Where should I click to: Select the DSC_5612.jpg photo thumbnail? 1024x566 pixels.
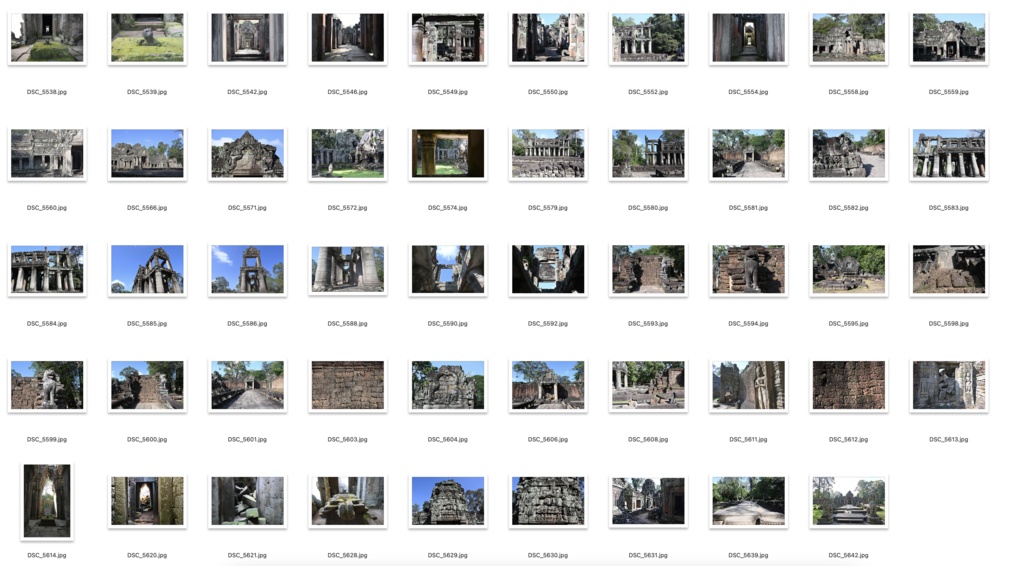(x=849, y=385)
